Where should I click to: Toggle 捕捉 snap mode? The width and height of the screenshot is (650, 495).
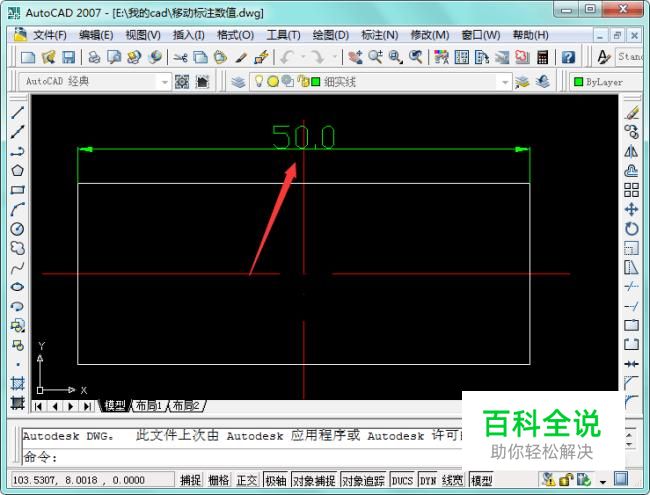[x=191, y=480]
